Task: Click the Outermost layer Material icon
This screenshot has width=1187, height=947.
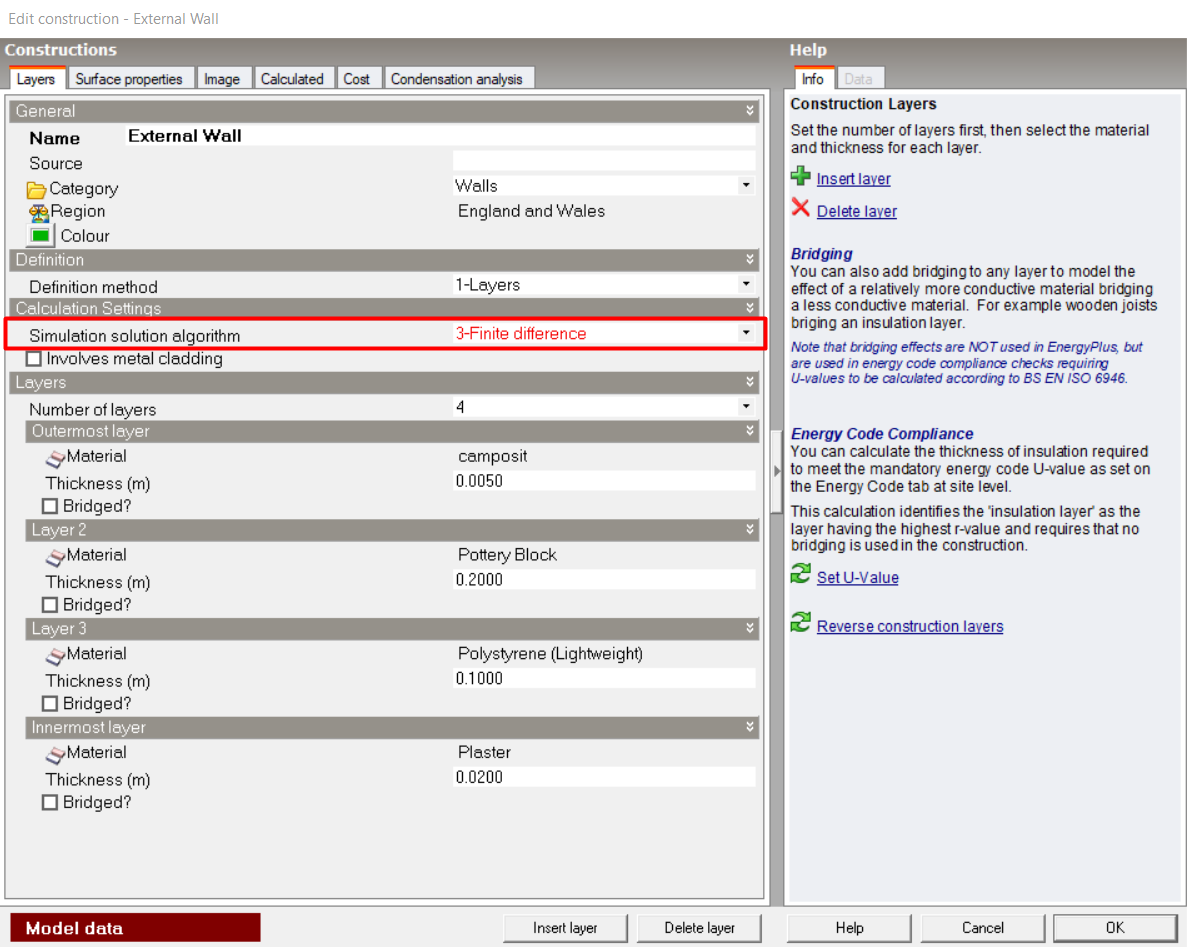Action: pyautogui.click(x=55, y=458)
